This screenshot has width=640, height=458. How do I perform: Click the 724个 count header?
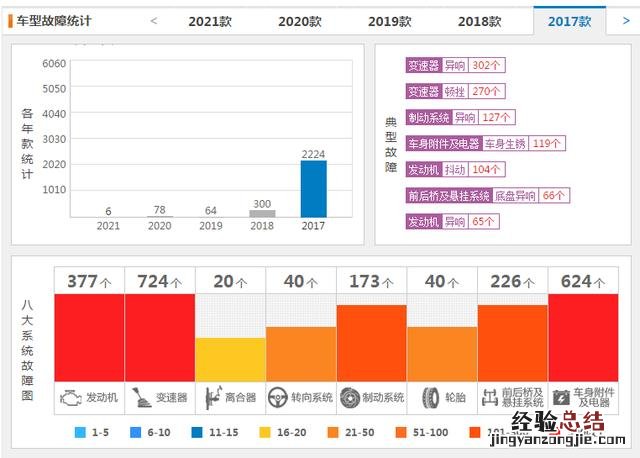[x=160, y=281]
